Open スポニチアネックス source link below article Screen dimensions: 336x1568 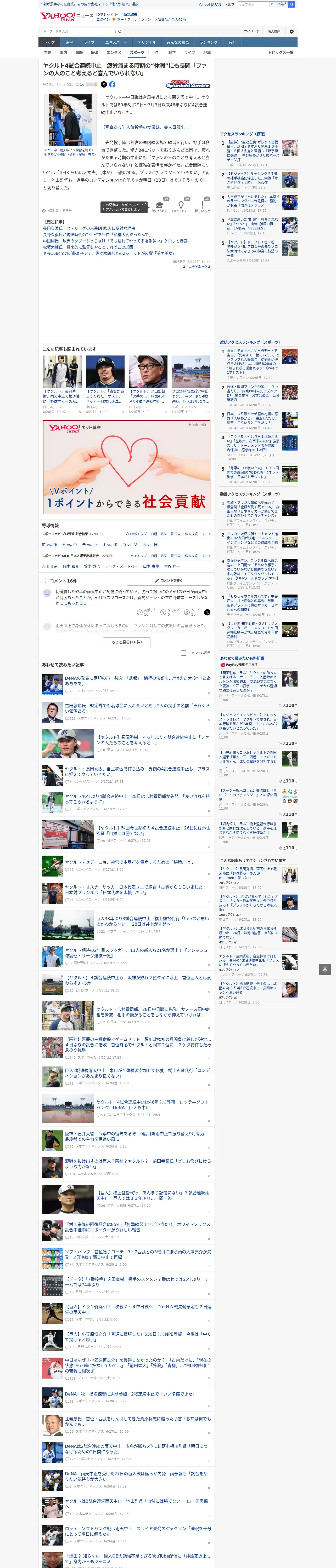coord(196,267)
